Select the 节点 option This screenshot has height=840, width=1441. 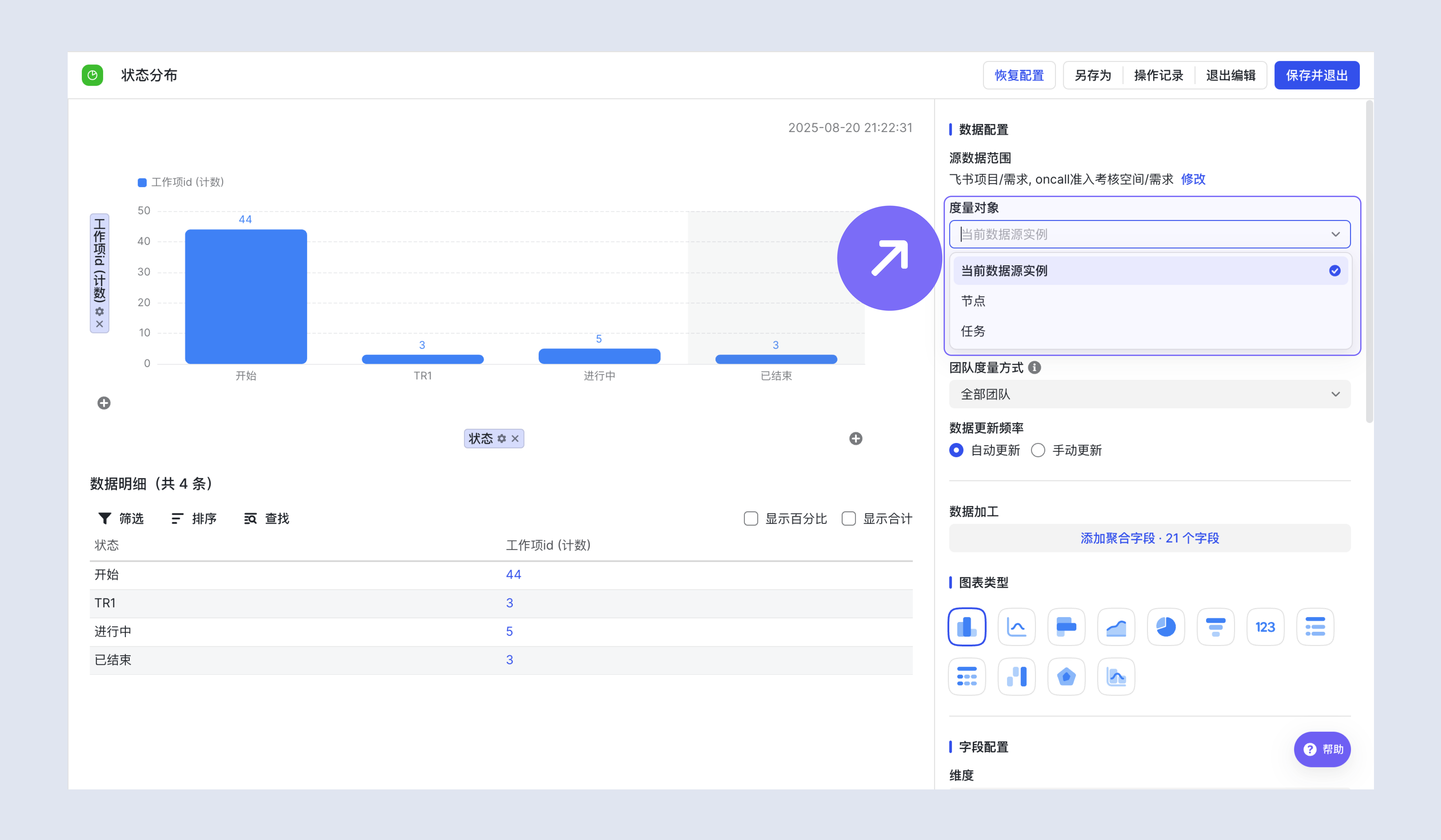[x=1151, y=301]
